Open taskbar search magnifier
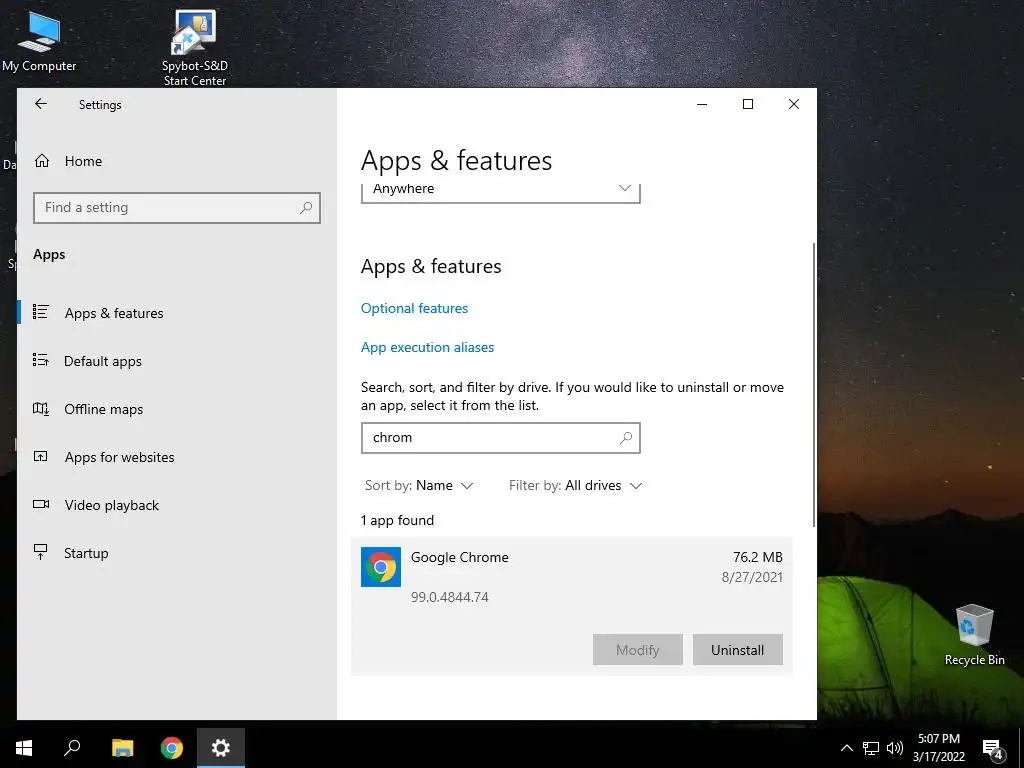 pos(72,748)
